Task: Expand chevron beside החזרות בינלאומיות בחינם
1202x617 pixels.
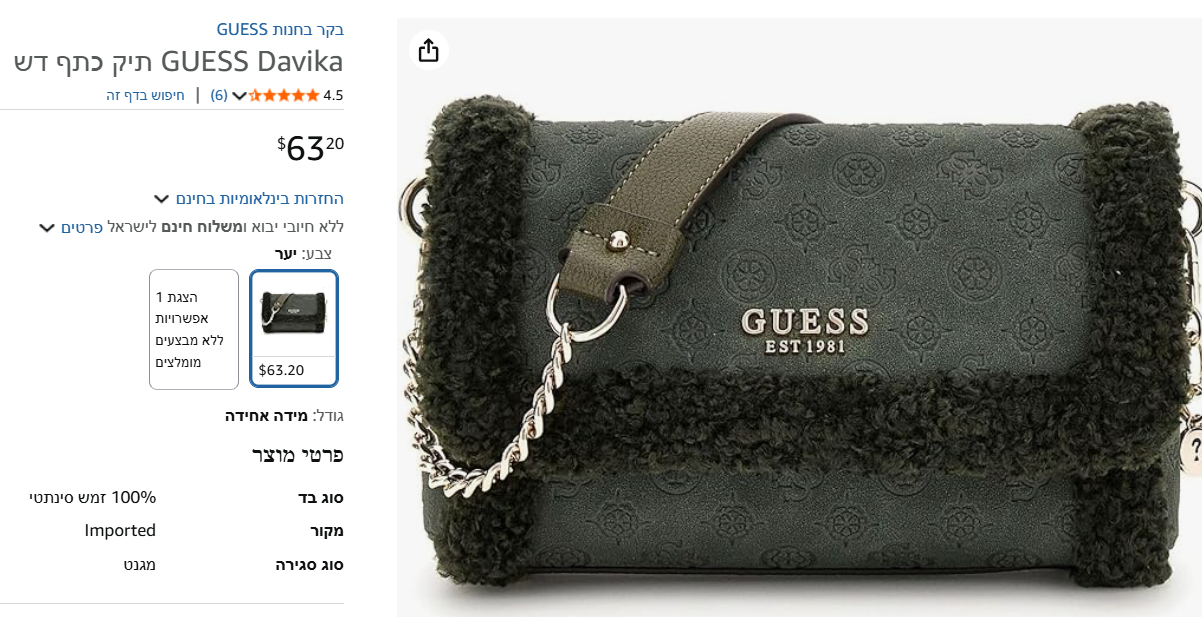Action: pyautogui.click(x=162, y=198)
